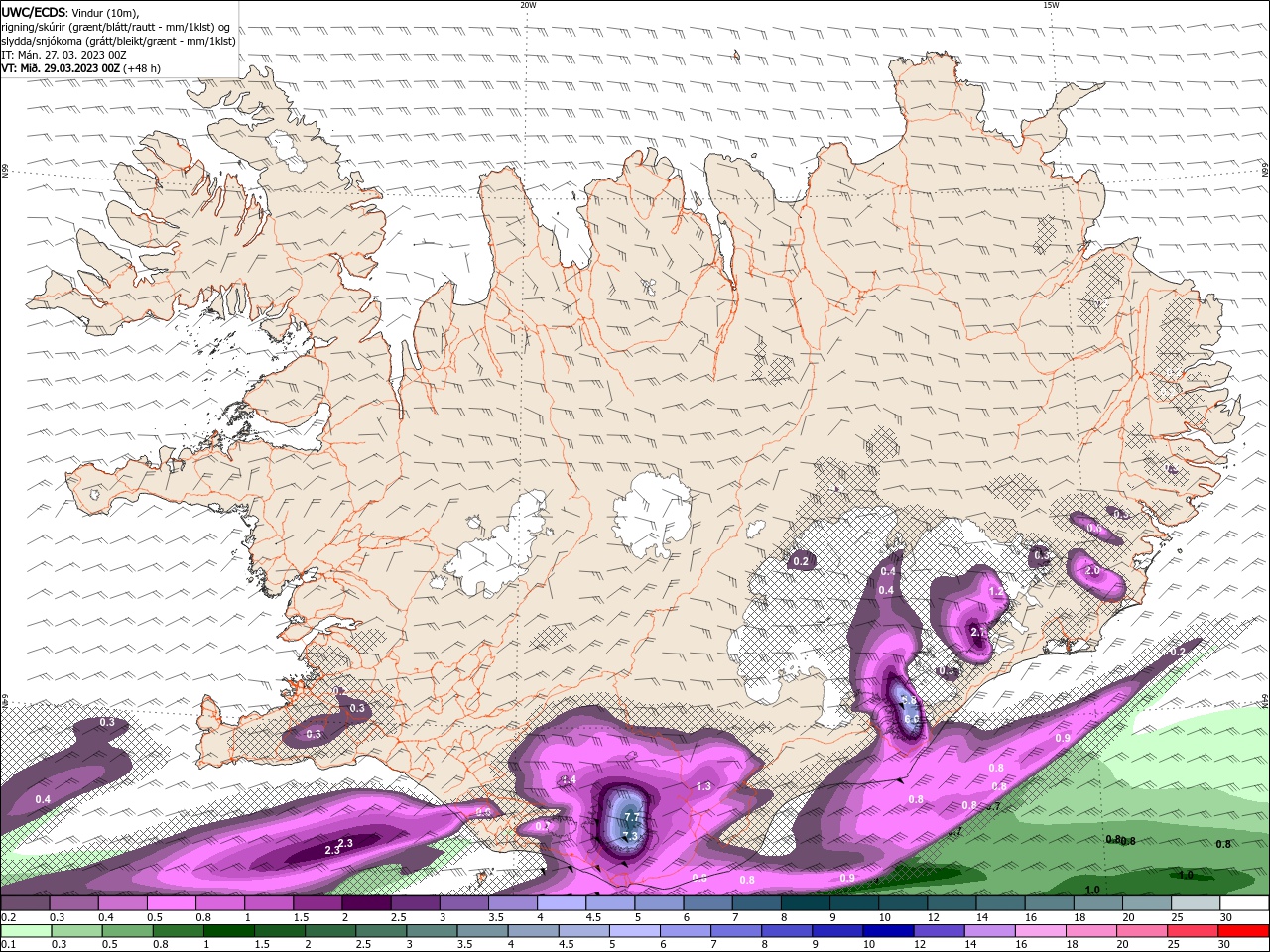
Task: Click the 'VT: Mið. 29.03.2023 00Z' valid time
Action: (x=61, y=68)
